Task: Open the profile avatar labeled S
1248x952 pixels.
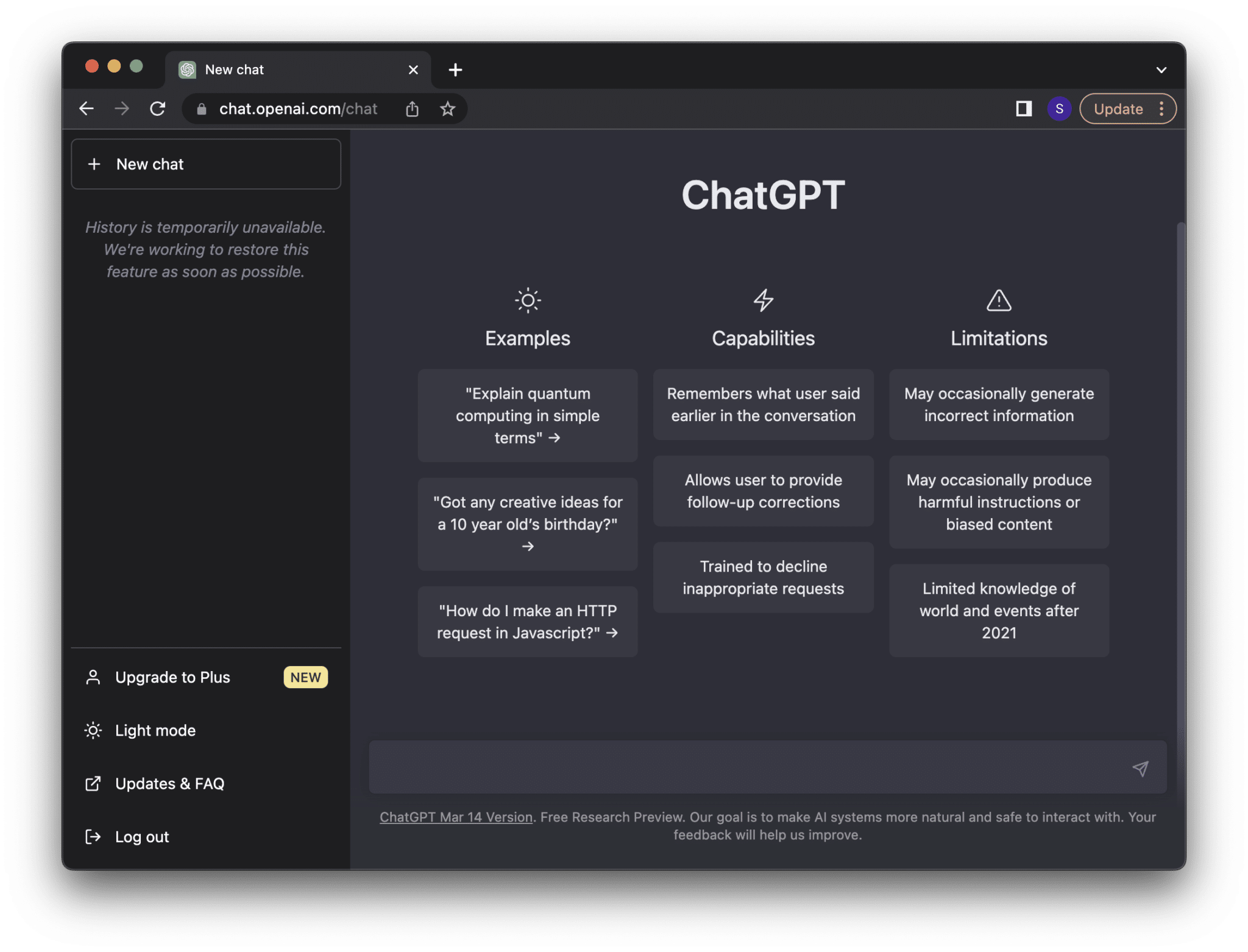Action: 1059,108
